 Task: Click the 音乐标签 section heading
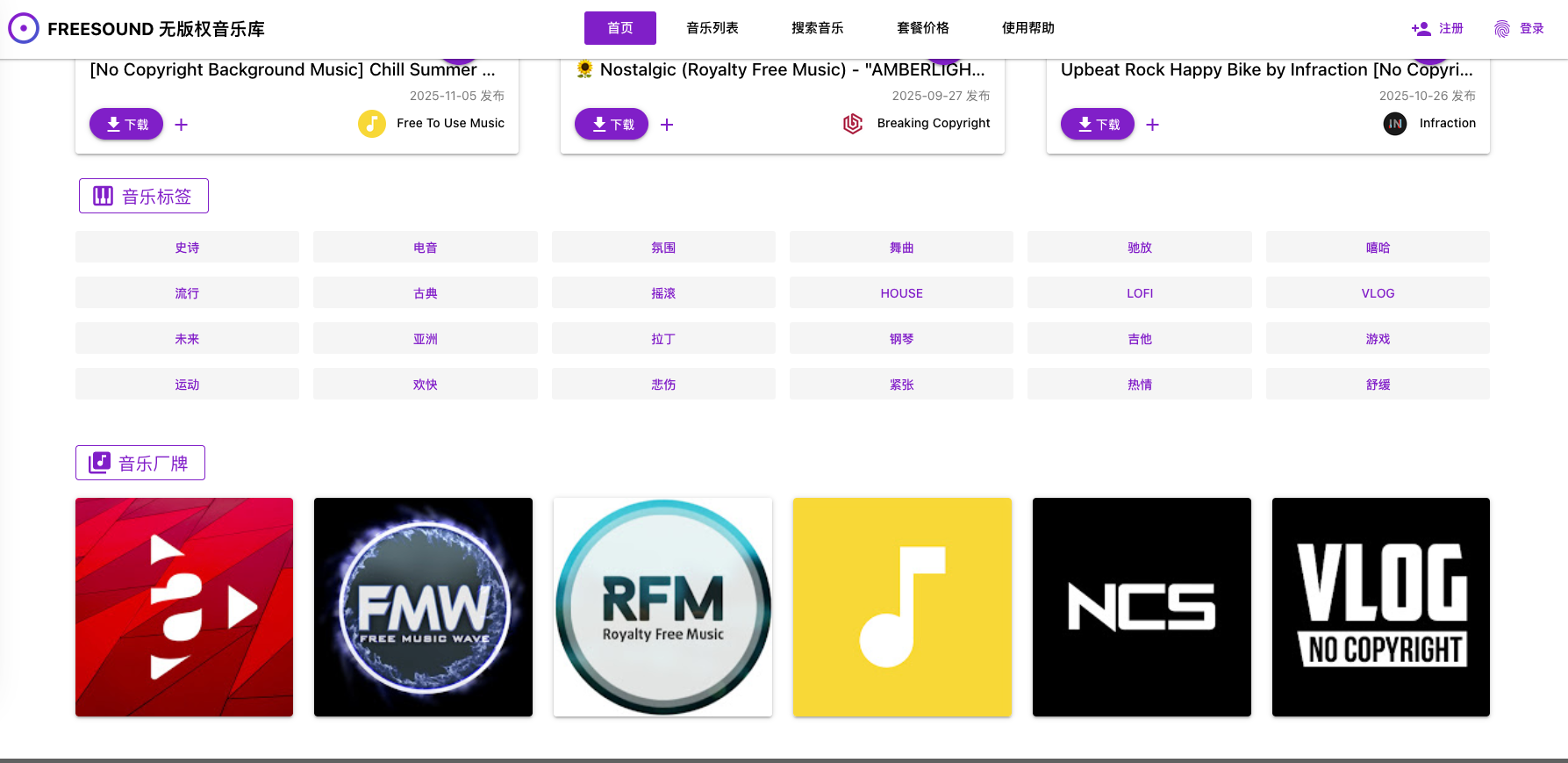click(x=144, y=196)
